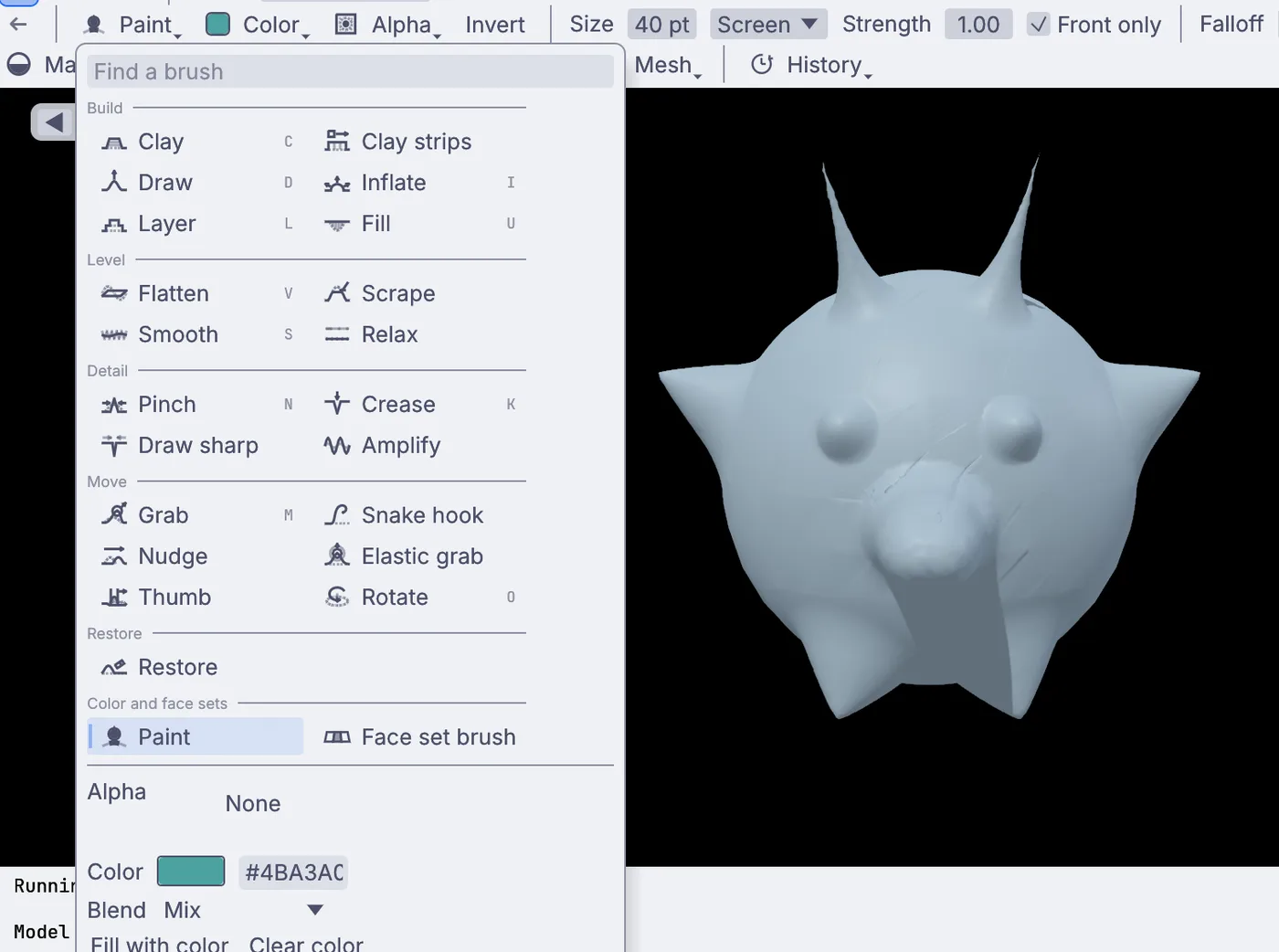Open the History menu

[811, 65]
